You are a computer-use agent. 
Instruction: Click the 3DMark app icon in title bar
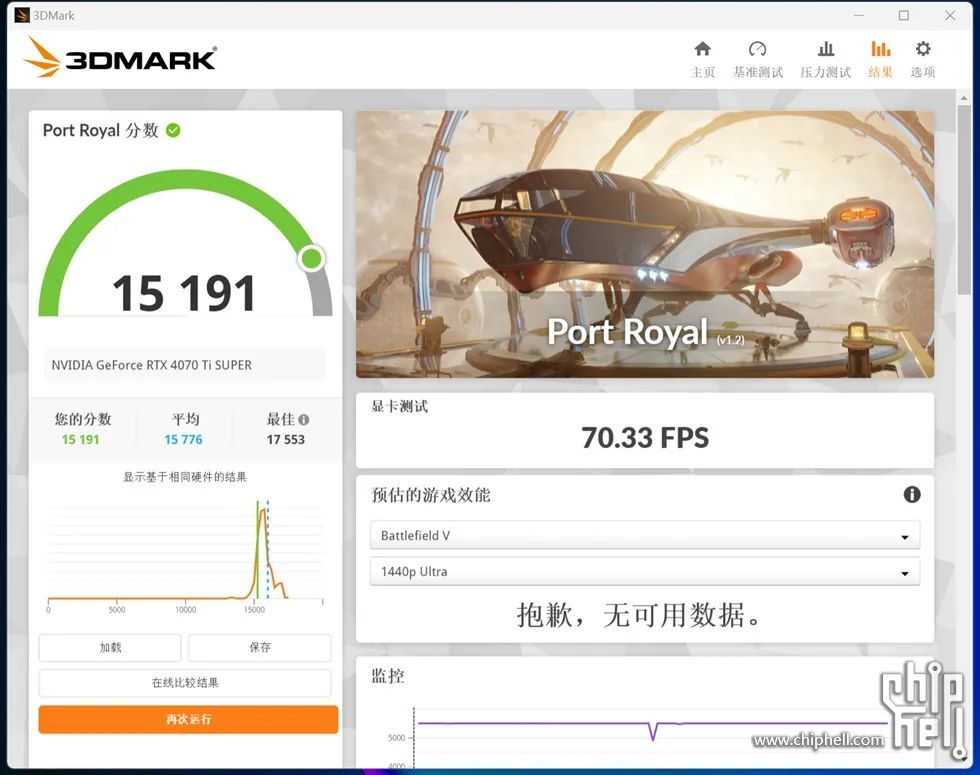coord(22,15)
